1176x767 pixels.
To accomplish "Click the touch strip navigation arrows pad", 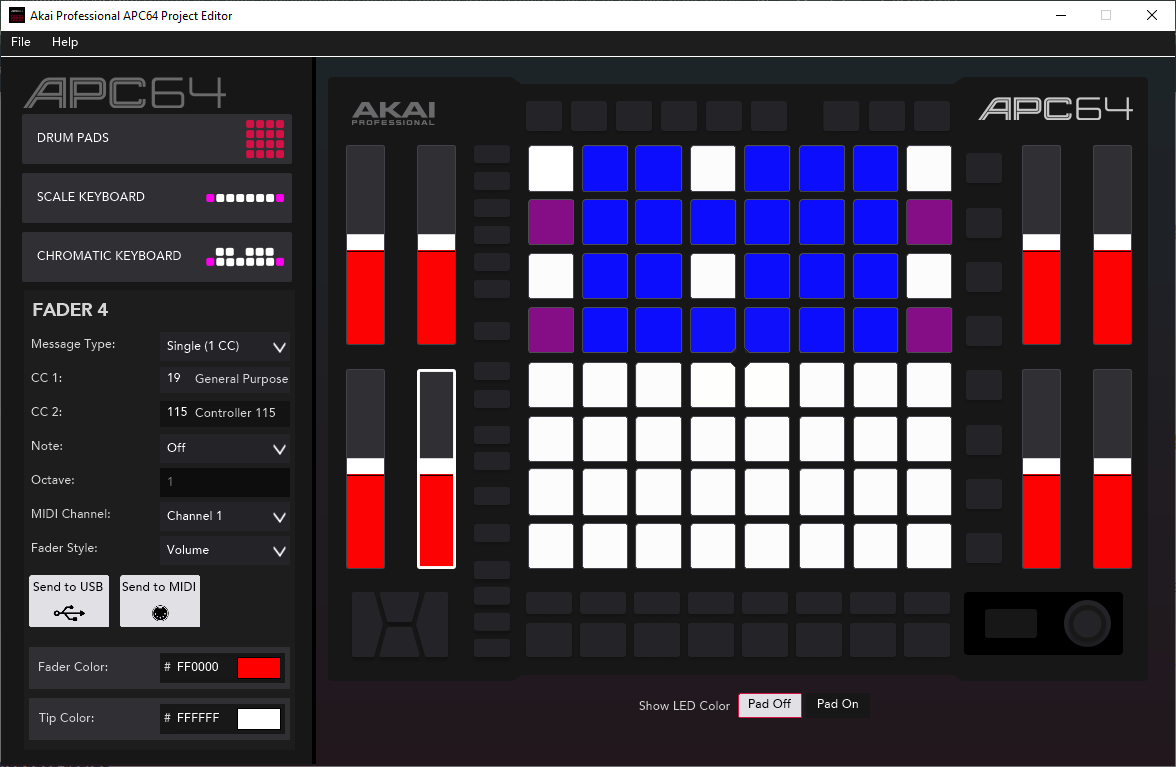I will (399, 623).
